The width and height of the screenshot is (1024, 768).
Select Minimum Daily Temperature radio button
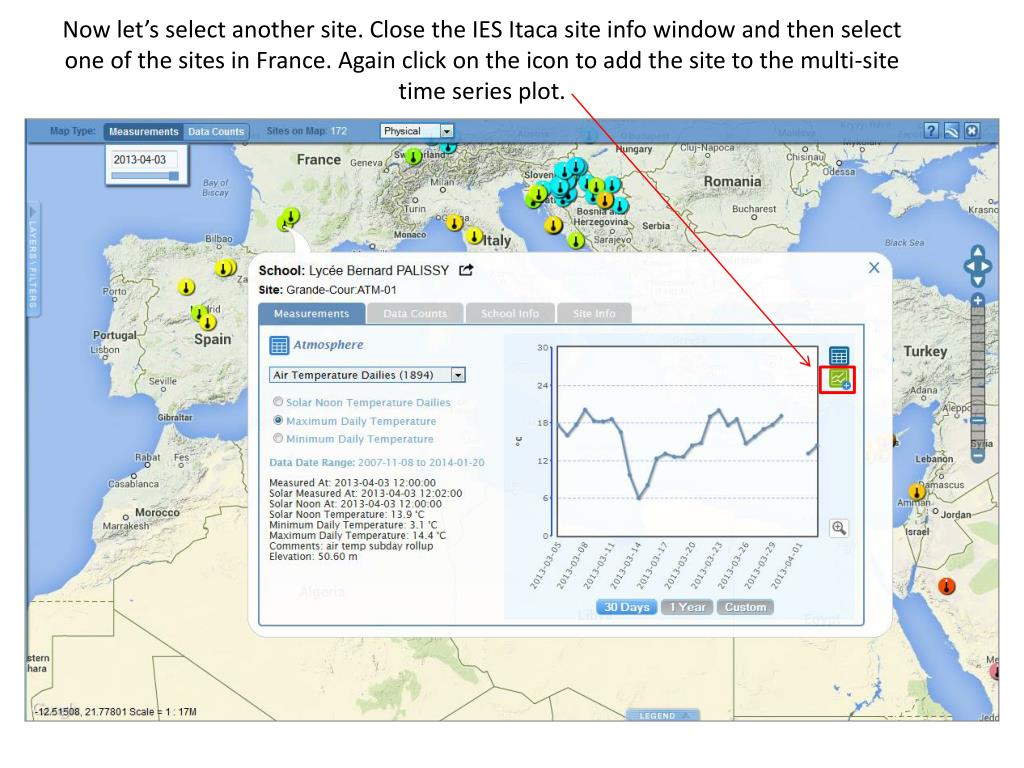[x=278, y=438]
